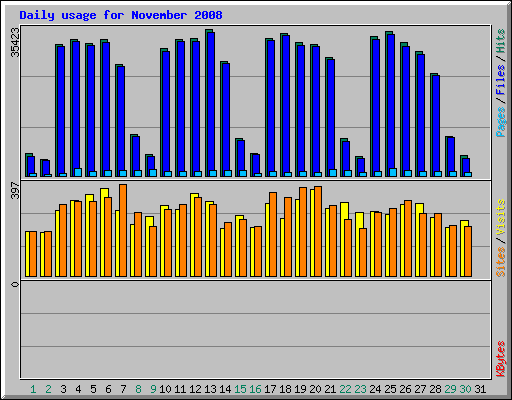Viewport: 512px width, 400px height.
Task: Click day label 15 on x-axis
Action: point(240,389)
